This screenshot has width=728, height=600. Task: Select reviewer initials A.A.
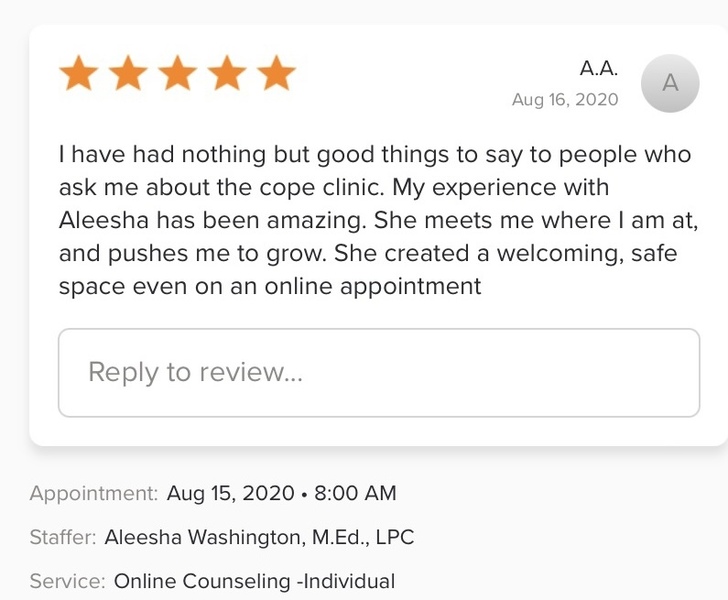click(x=599, y=68)
